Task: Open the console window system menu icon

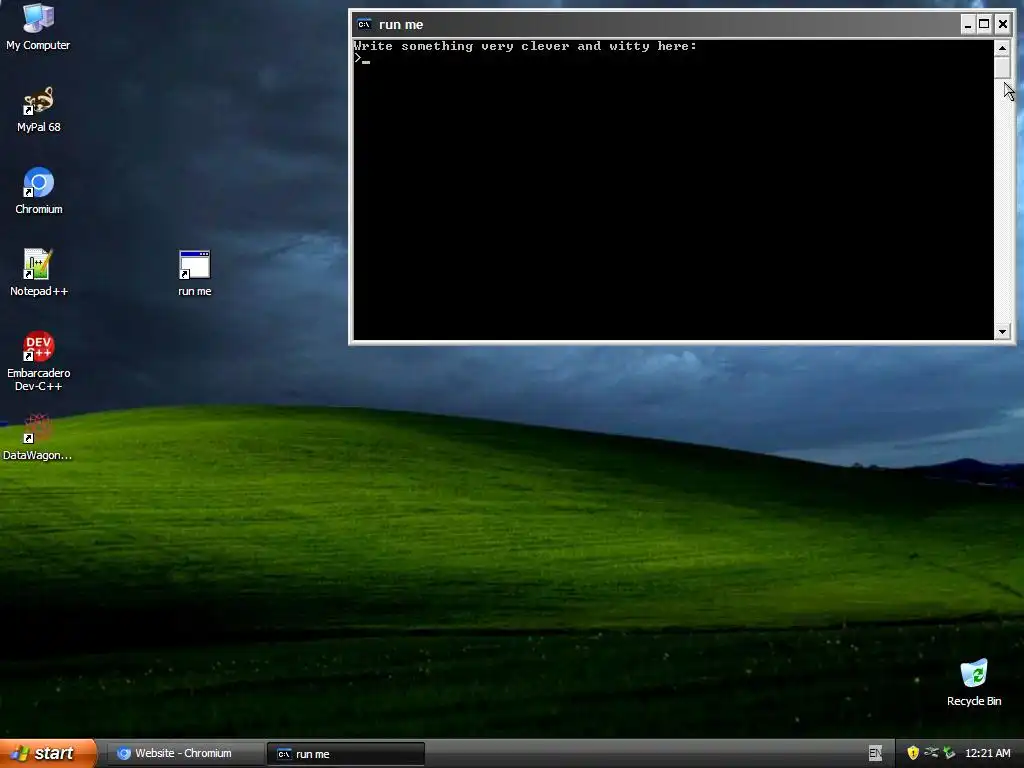Action: click(364, 25)
